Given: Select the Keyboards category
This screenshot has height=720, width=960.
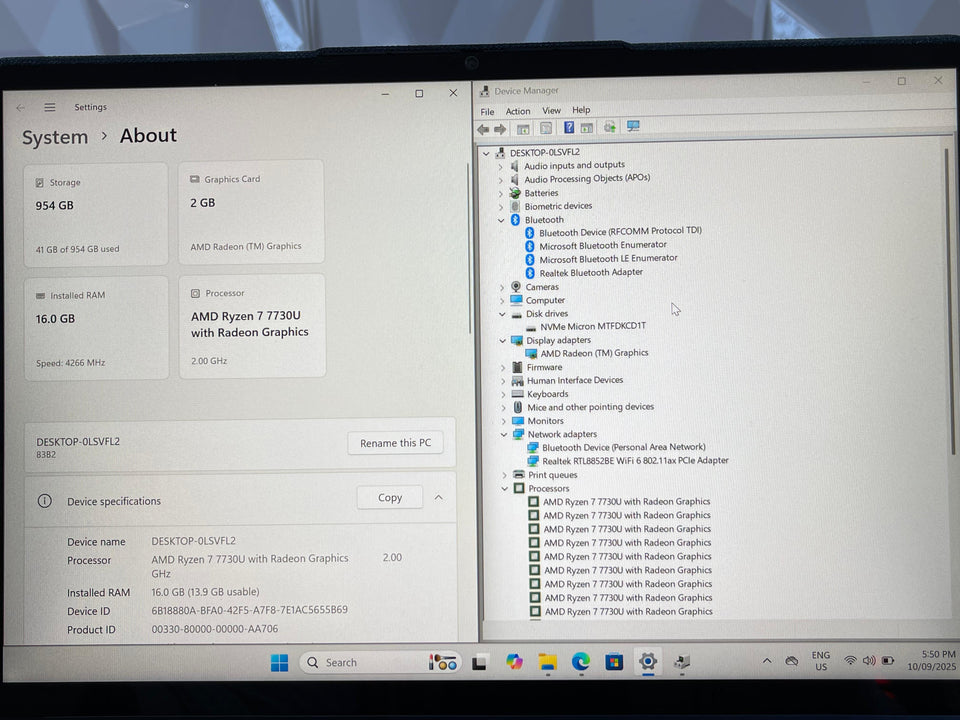Looking at the screenshot, I should [x=547, y=394].
